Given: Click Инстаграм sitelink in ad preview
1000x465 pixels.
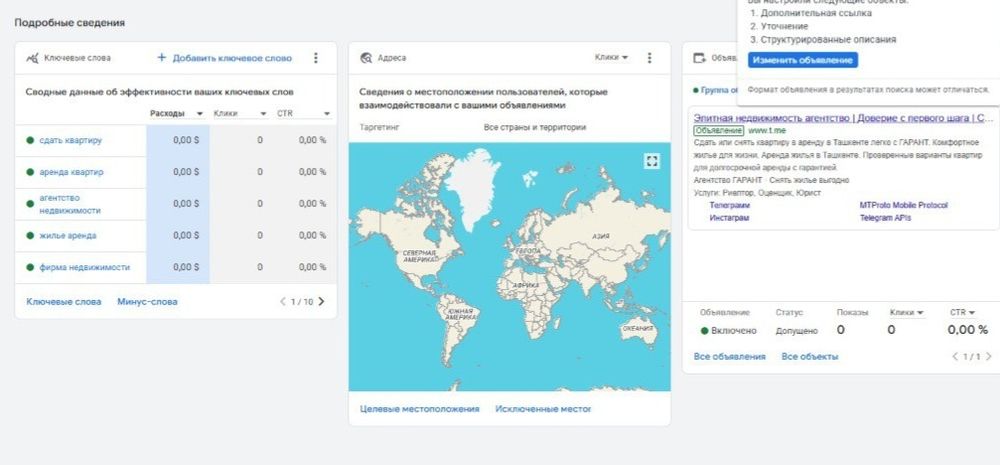Looking at the screenshot, I should pyautogui.click(x=729, y=218).
